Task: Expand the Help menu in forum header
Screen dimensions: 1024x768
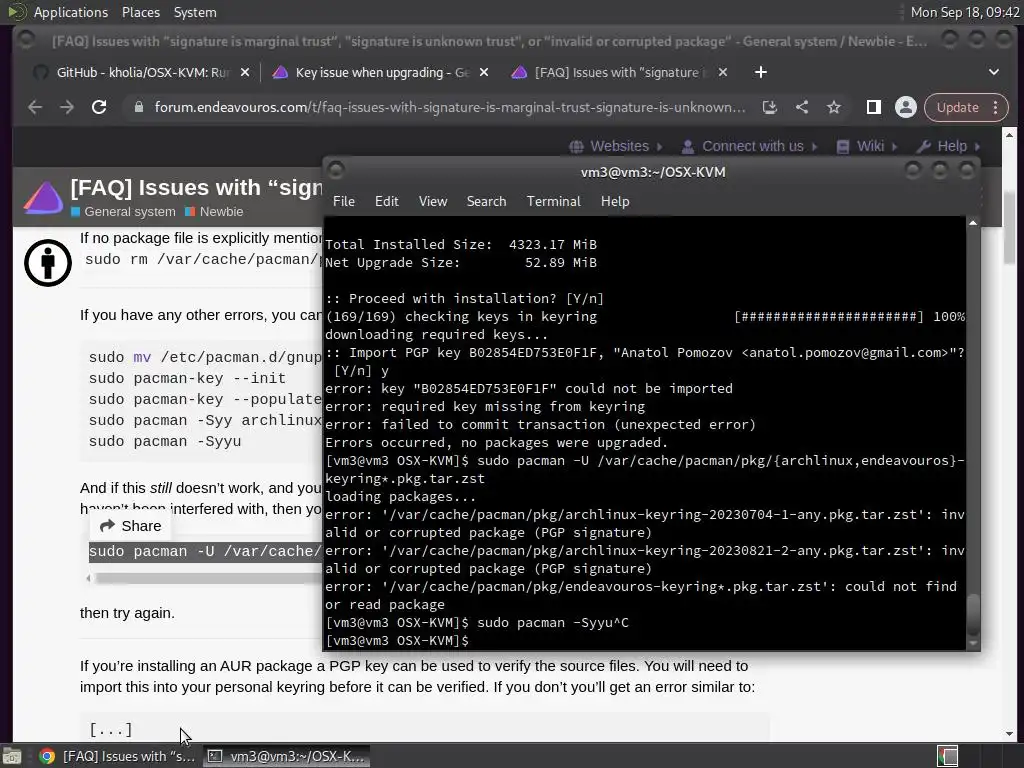Action: 948,146
